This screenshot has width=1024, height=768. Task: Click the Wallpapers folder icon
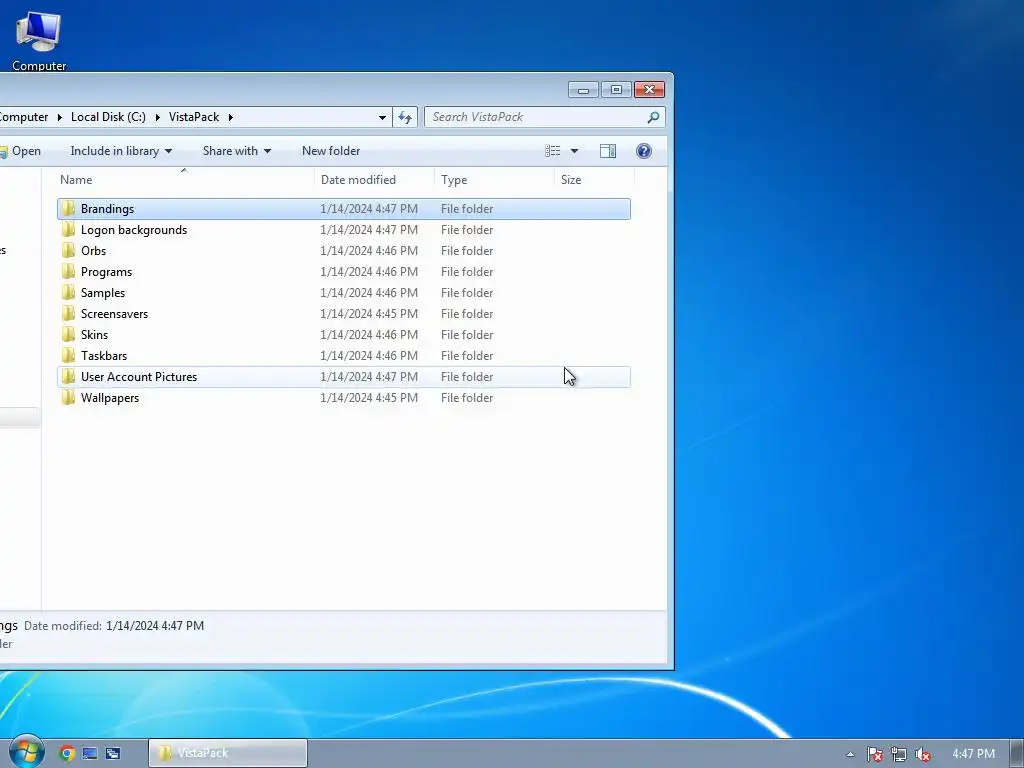[69, 398]
